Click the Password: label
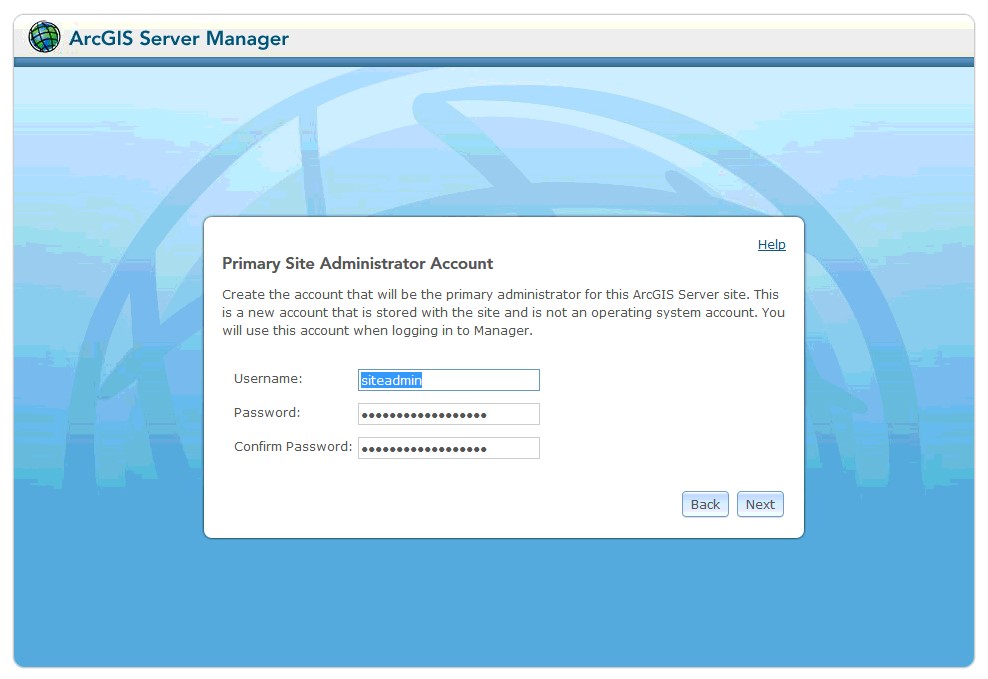 [x=267, y=413]
